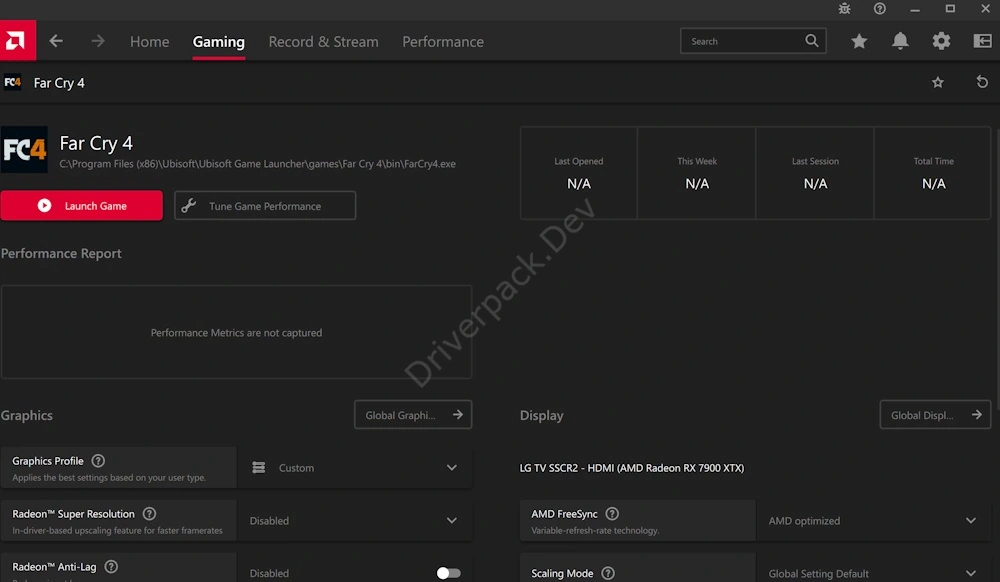Image resolution: width=1000 pixels, height=582 pixels.
Task: Show help for Radeon Anti-Lag
Action: coord(111,567)
